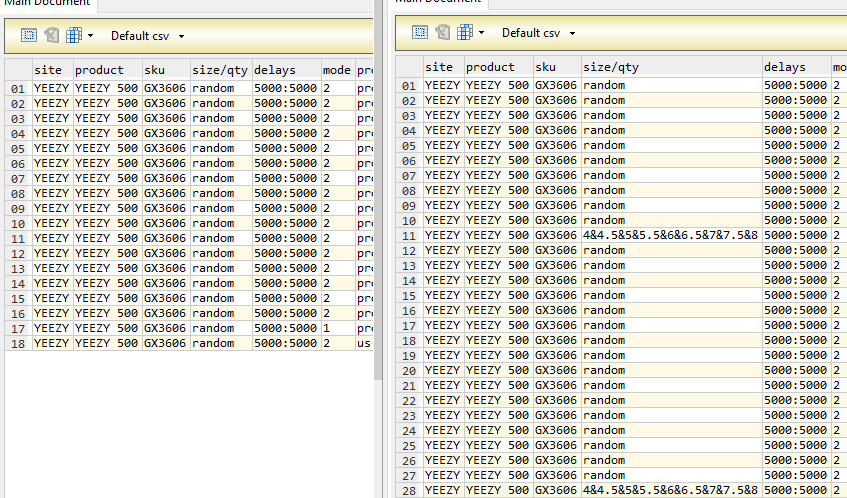Select the site column header in right pane
Image resolution: width=847 pixels, height=498 pixels.
coord(444,66)
